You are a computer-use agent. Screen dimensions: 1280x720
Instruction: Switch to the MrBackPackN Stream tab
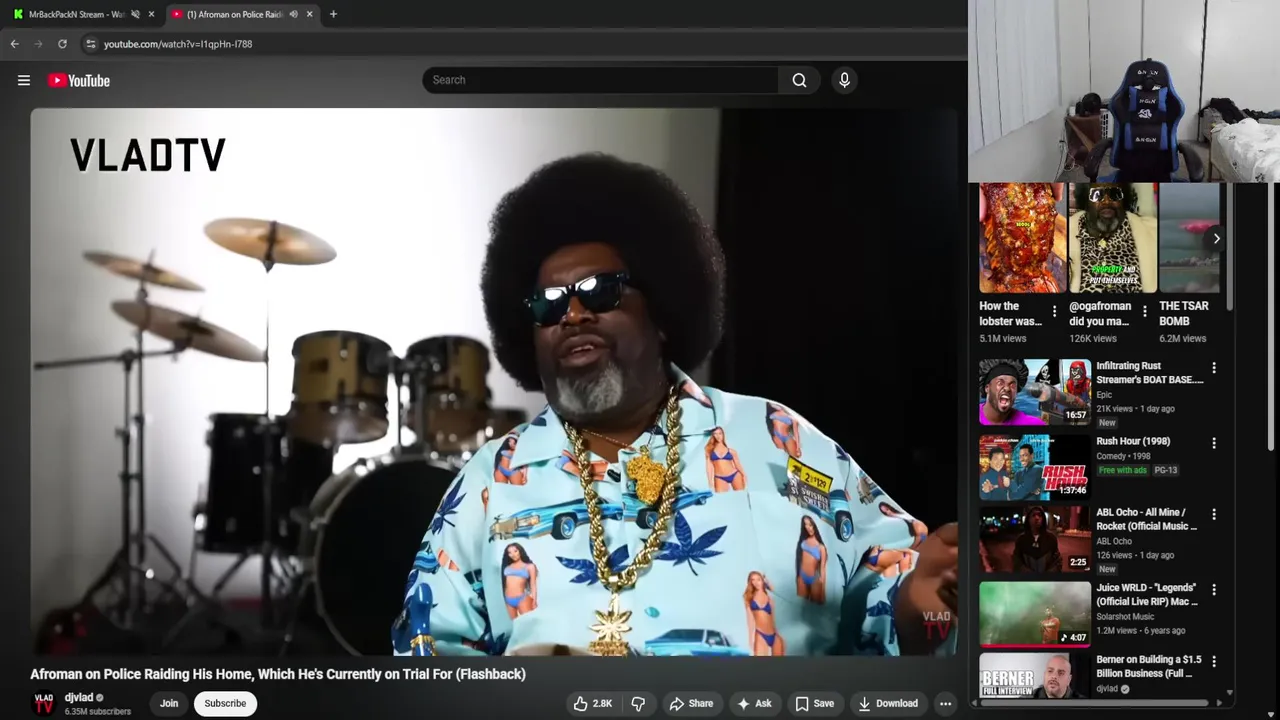pos(76,14)
